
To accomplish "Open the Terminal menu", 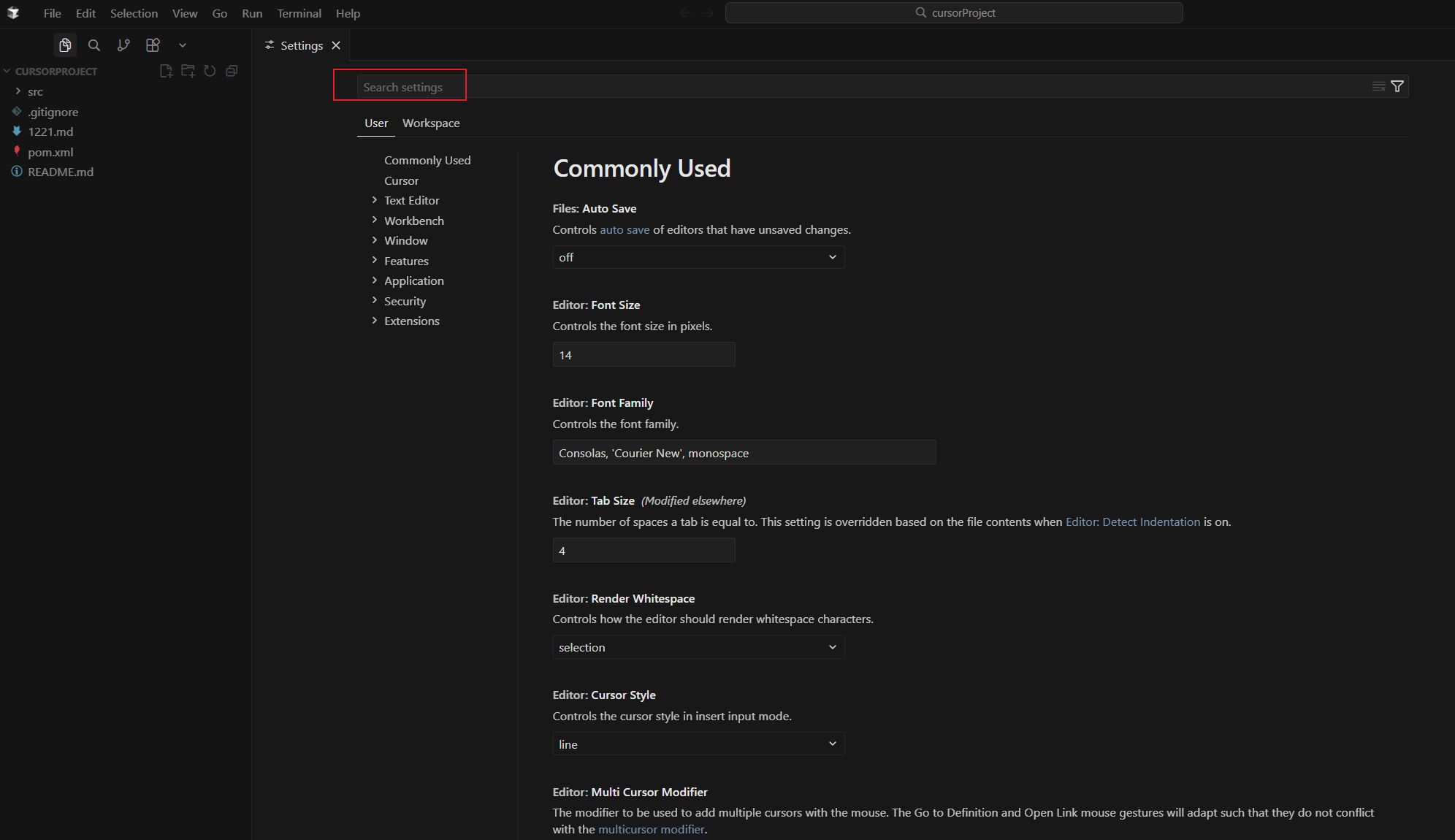I will coord(299,13).
